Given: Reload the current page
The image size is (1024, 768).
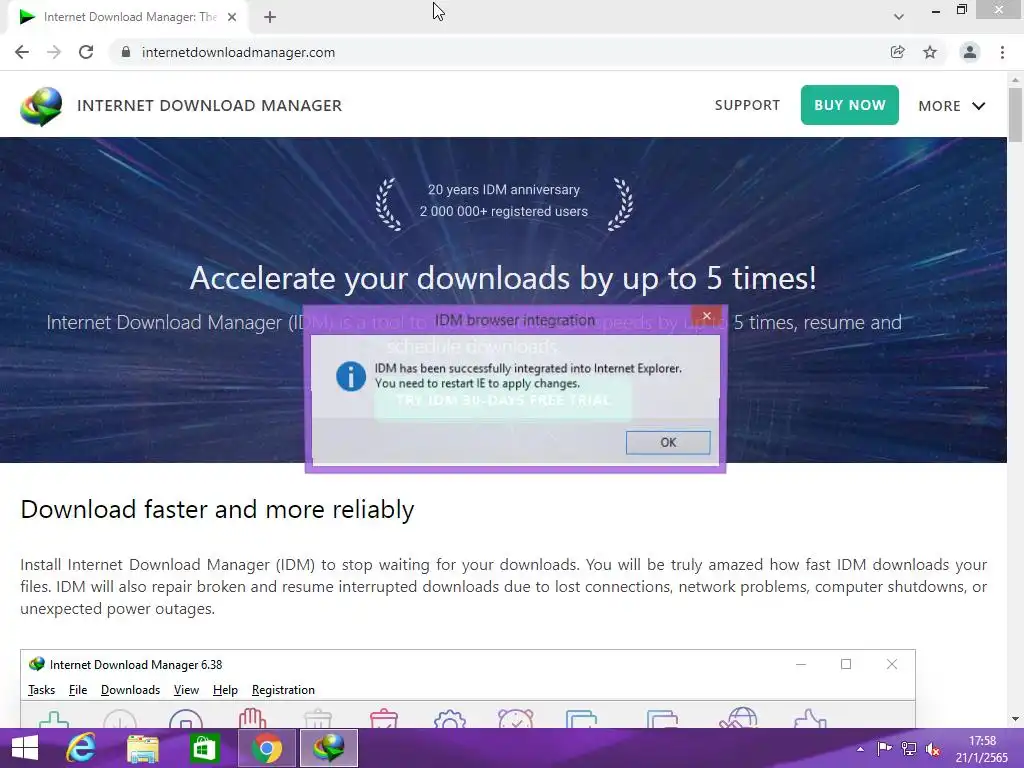Looking at the screenshot, I should pyautogui.click(x=86, y=52).
